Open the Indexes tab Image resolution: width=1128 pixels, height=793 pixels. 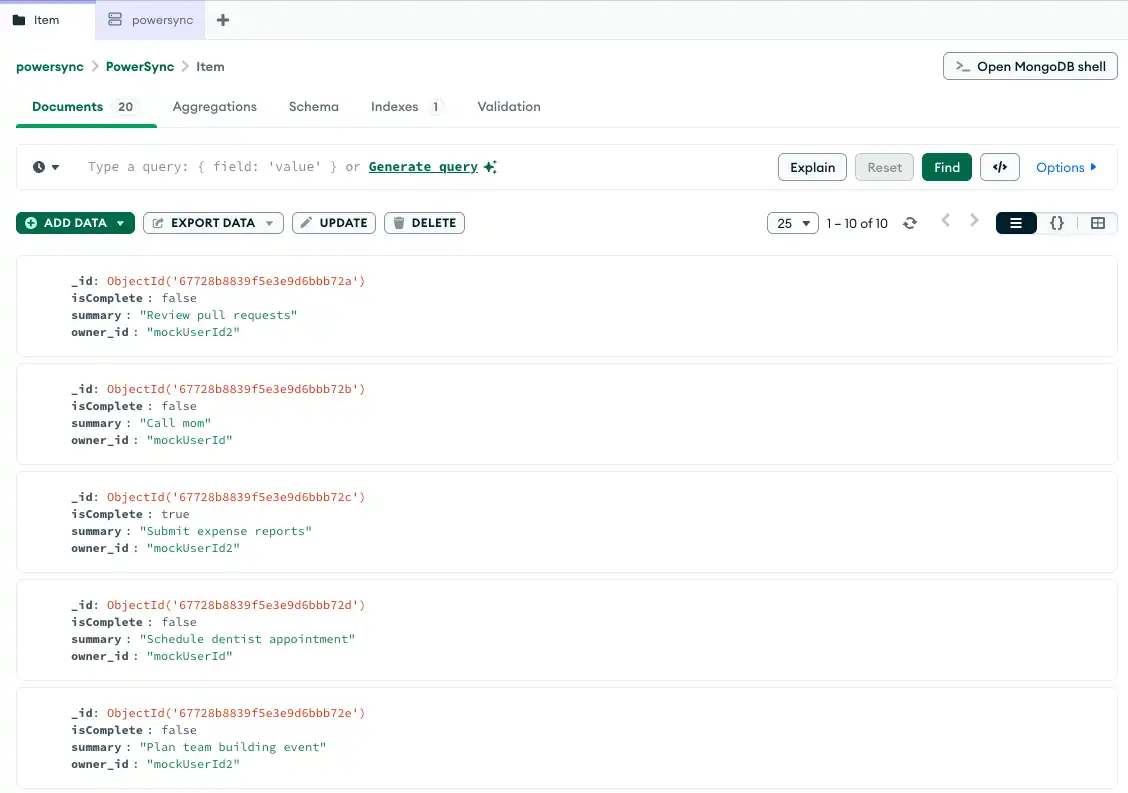394,106
